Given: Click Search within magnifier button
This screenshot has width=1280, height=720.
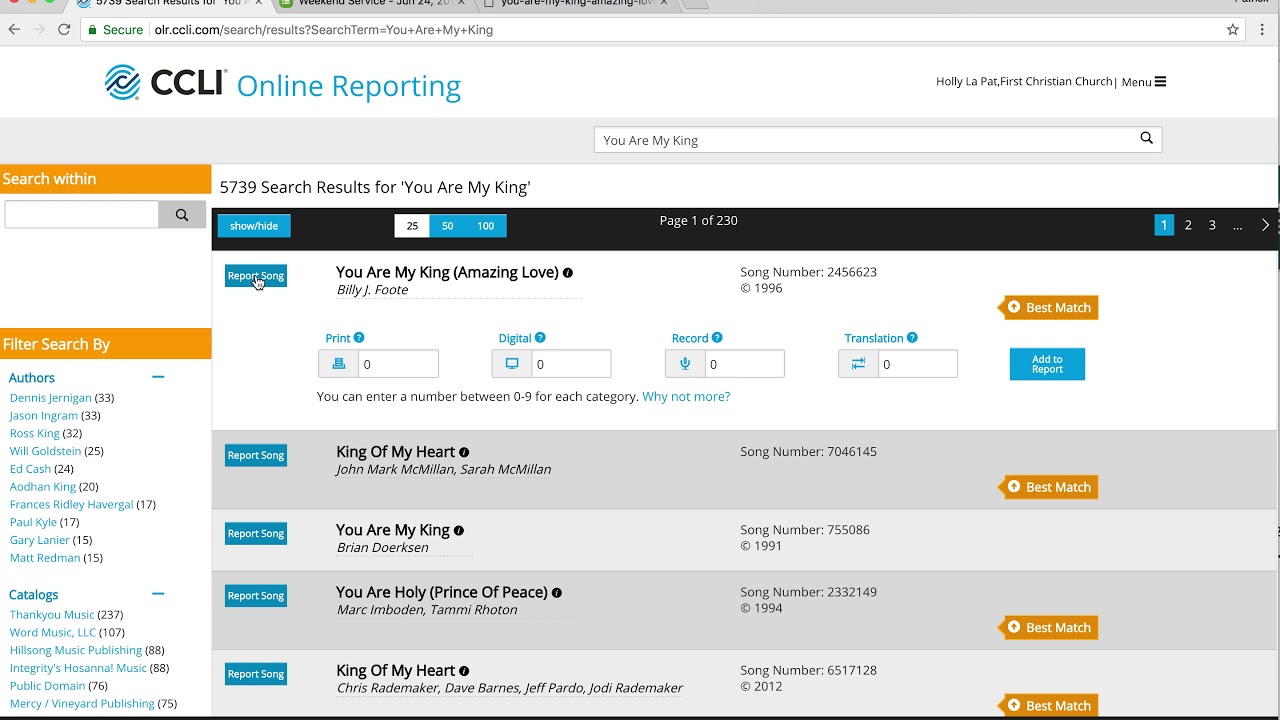Looking at the screenshot, I should (x=182, y=215).
